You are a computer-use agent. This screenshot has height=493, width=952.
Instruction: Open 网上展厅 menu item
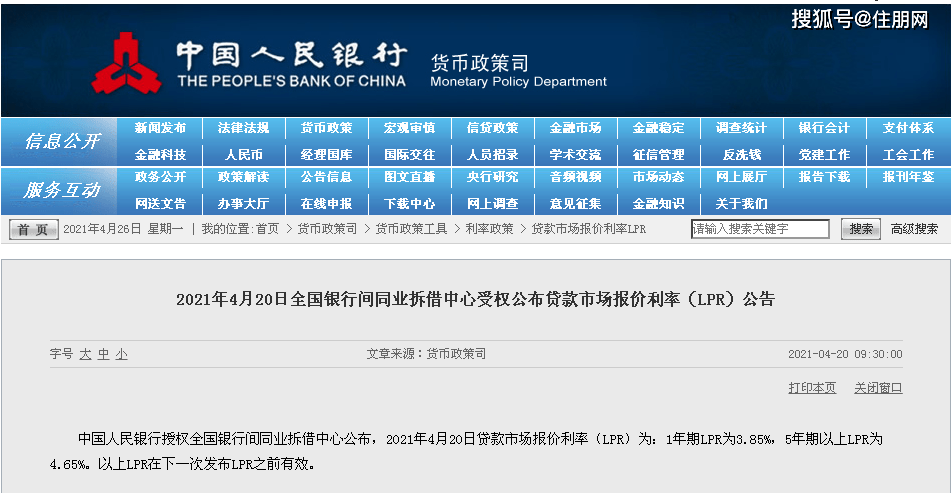741,177
